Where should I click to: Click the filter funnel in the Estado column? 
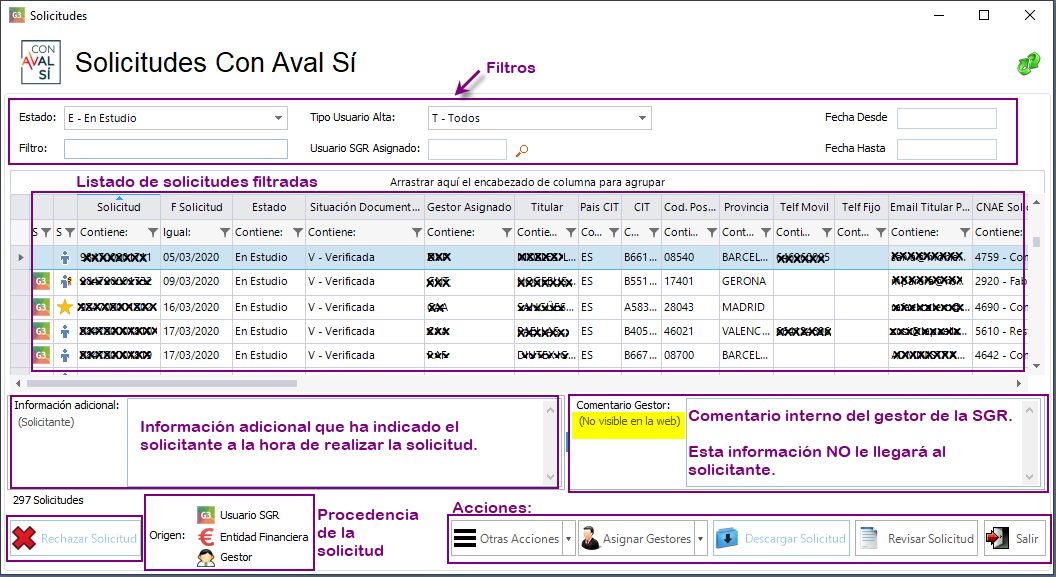298,232
